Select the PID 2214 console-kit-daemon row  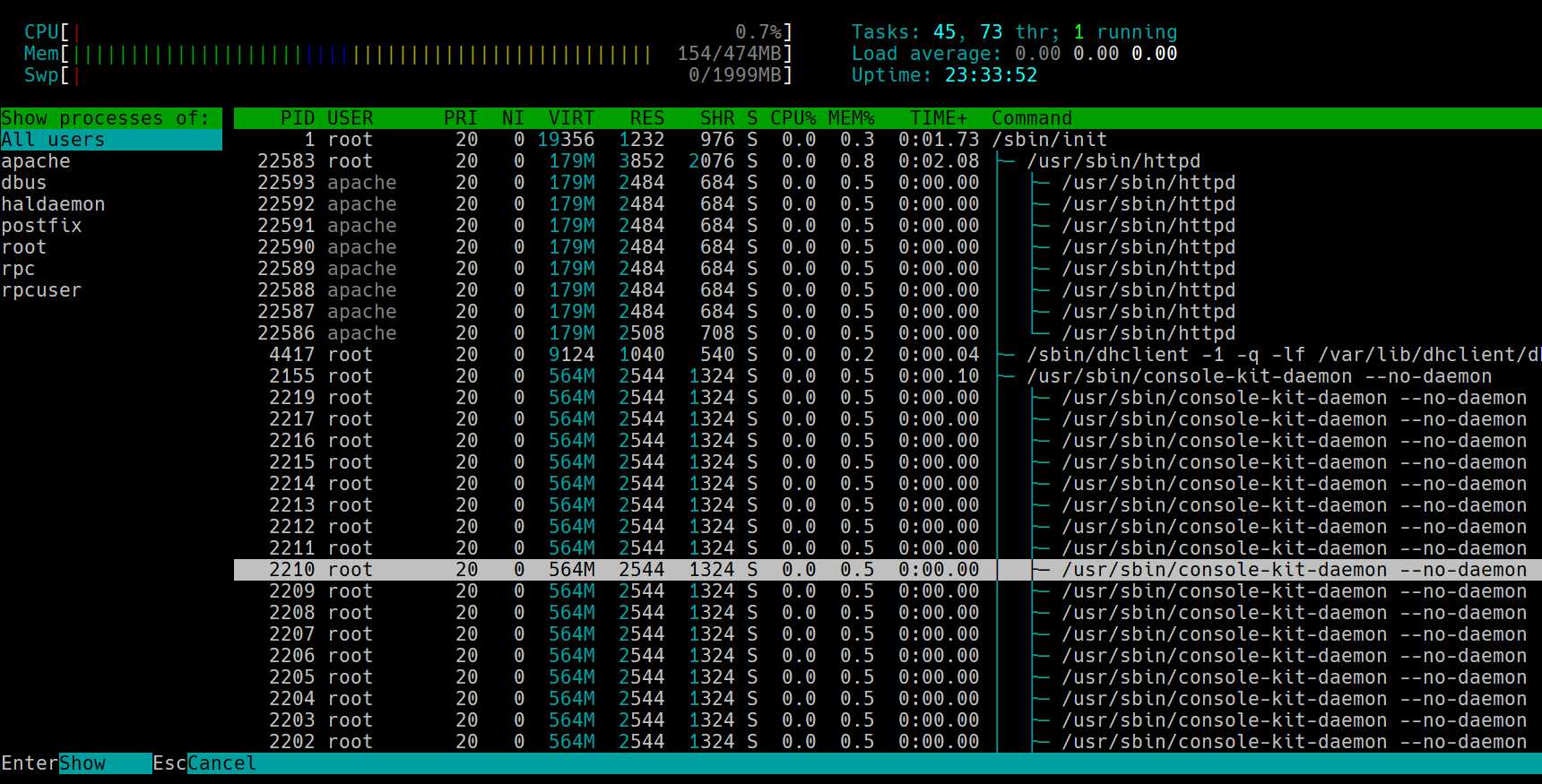(x=888, y=484)
